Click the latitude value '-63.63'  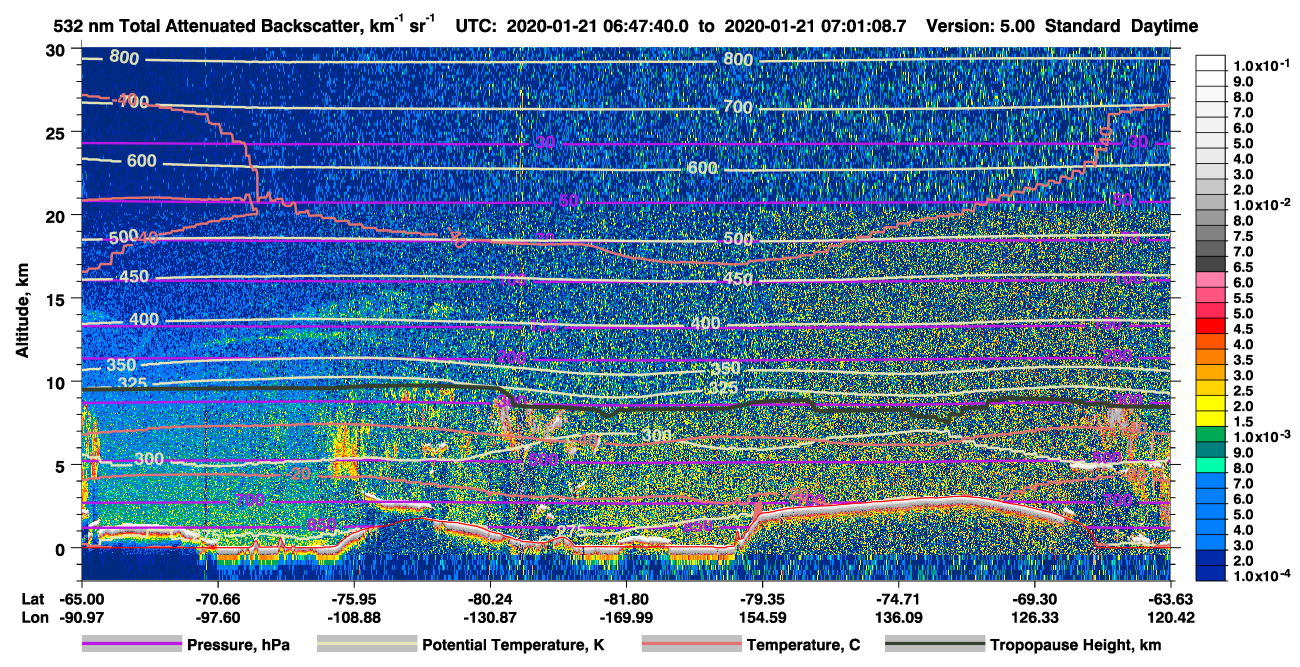pos(1171,598)
